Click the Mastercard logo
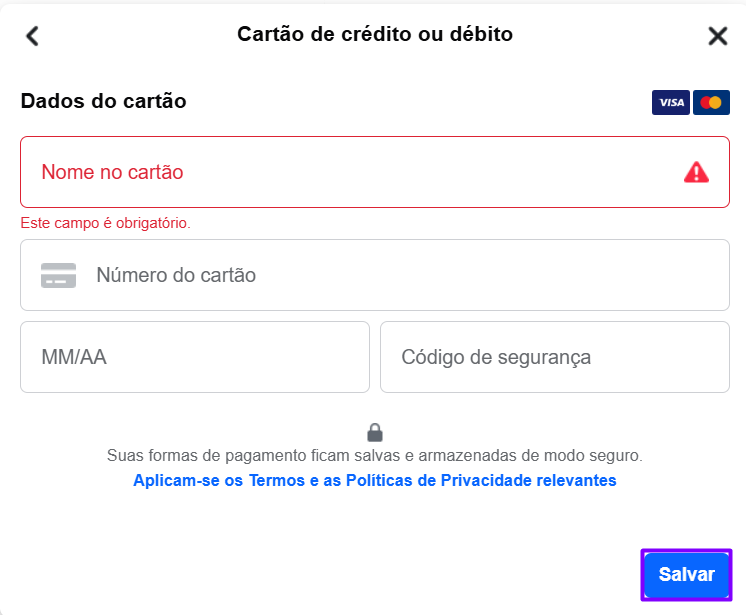This screenshot has width=746, height=615. [711, 102]
